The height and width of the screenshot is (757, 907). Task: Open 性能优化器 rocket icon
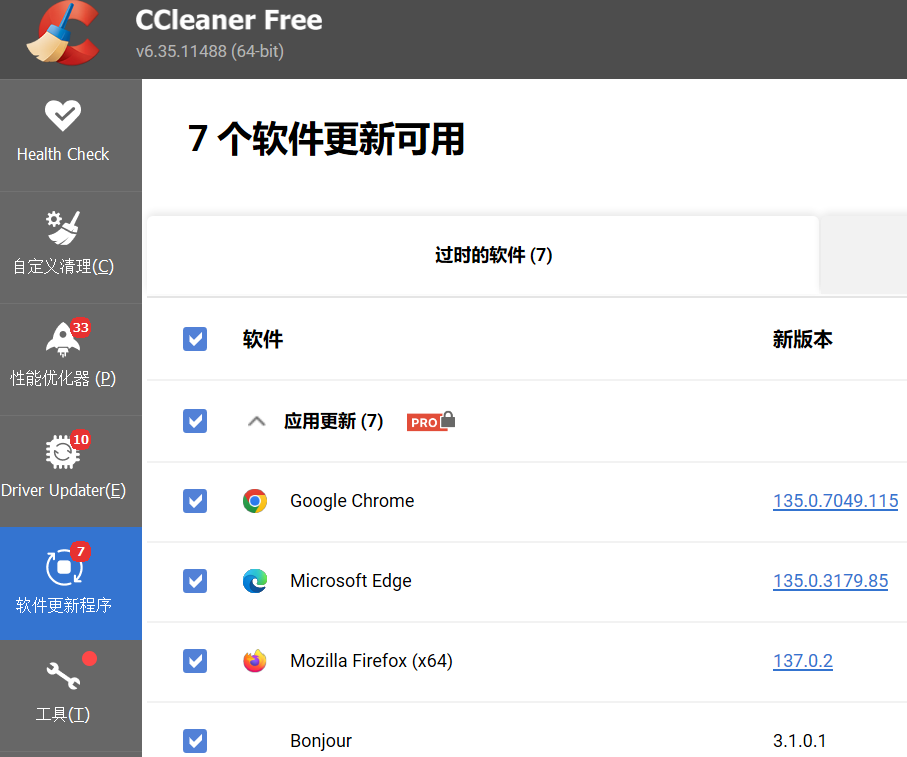click(63, 339)
